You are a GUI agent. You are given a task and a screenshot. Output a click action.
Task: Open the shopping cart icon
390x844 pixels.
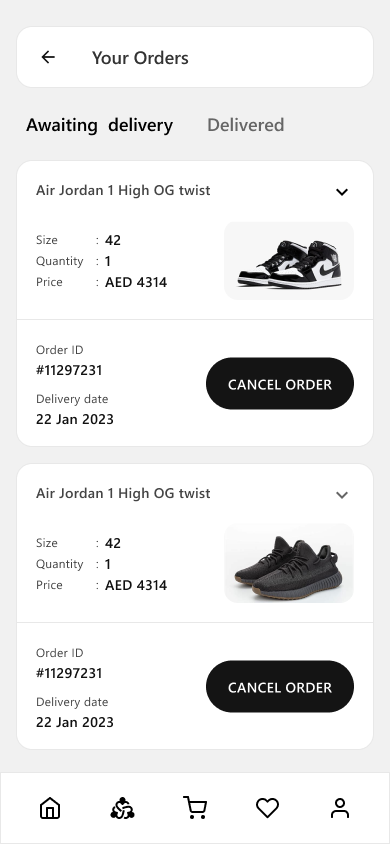[195, 808]
